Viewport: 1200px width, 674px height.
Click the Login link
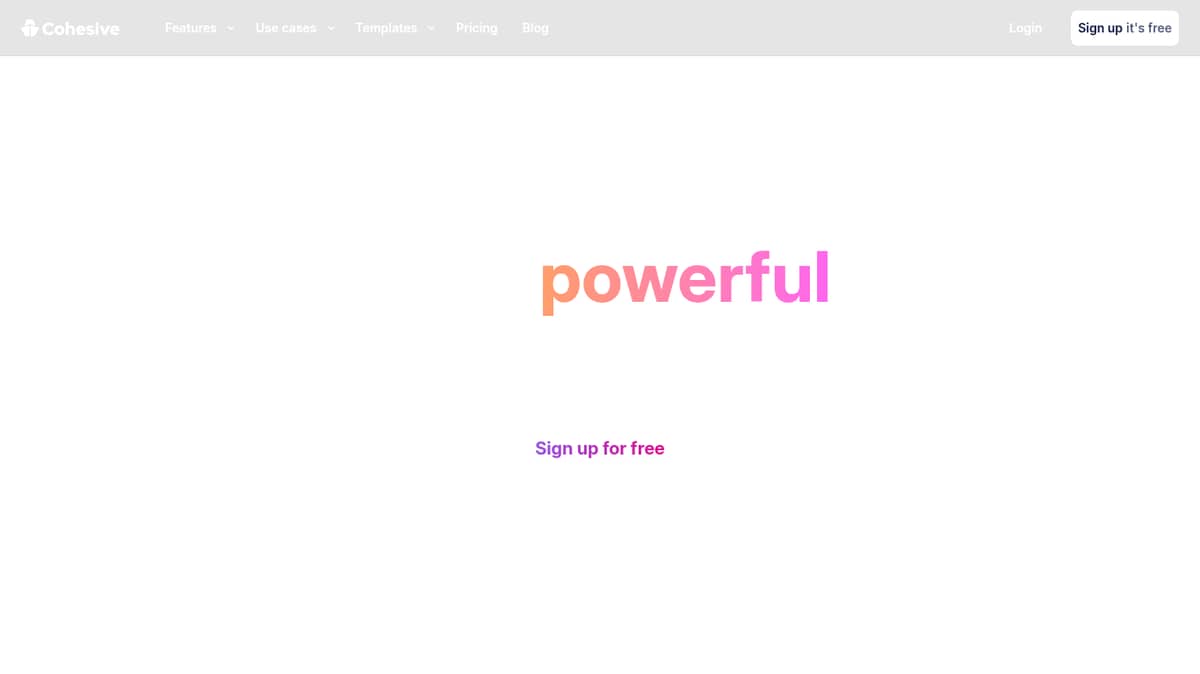click(x=1025, y=28)
